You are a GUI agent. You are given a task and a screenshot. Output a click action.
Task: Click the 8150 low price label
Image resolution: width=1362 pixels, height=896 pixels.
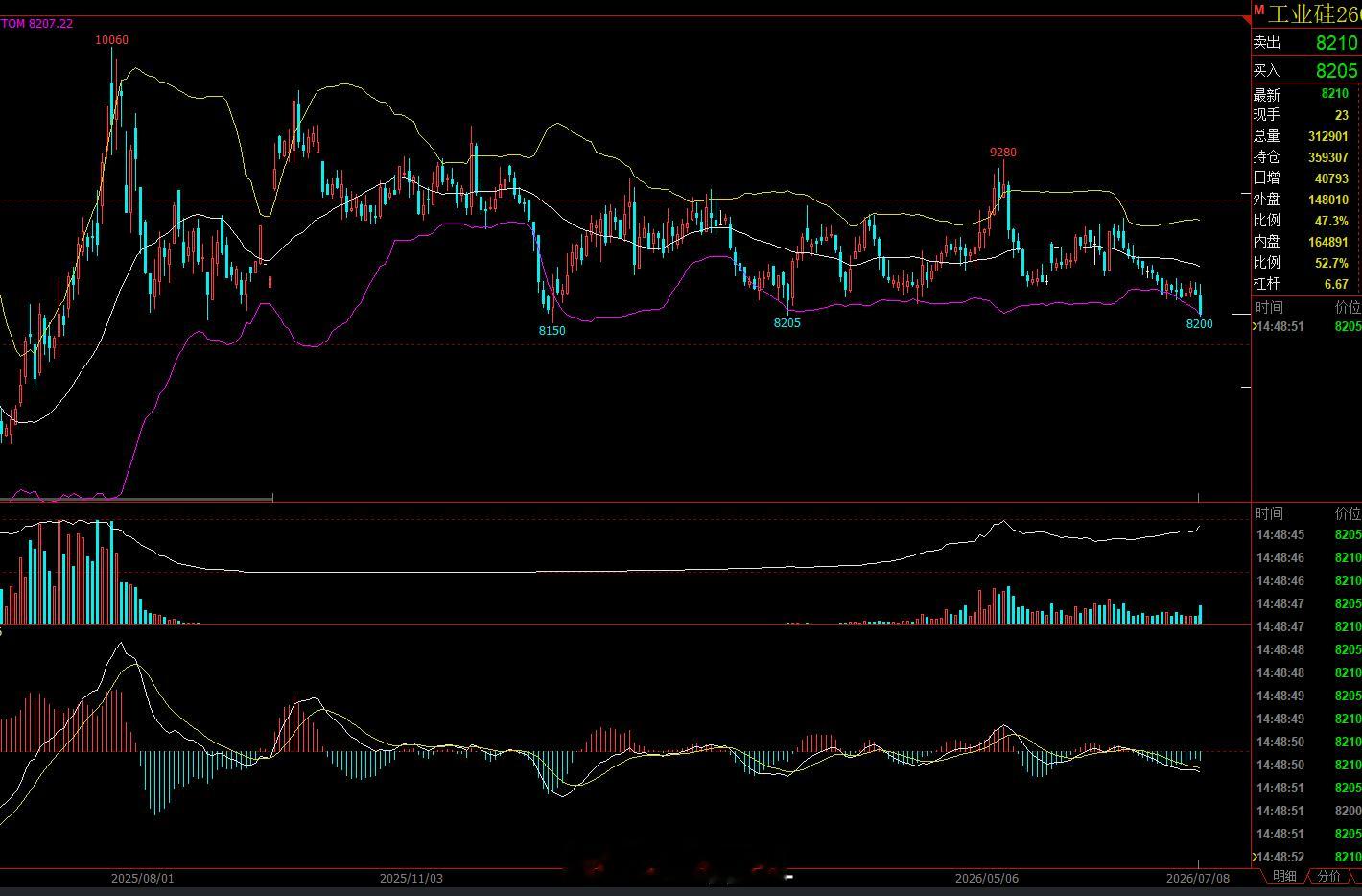click(552, 330)
